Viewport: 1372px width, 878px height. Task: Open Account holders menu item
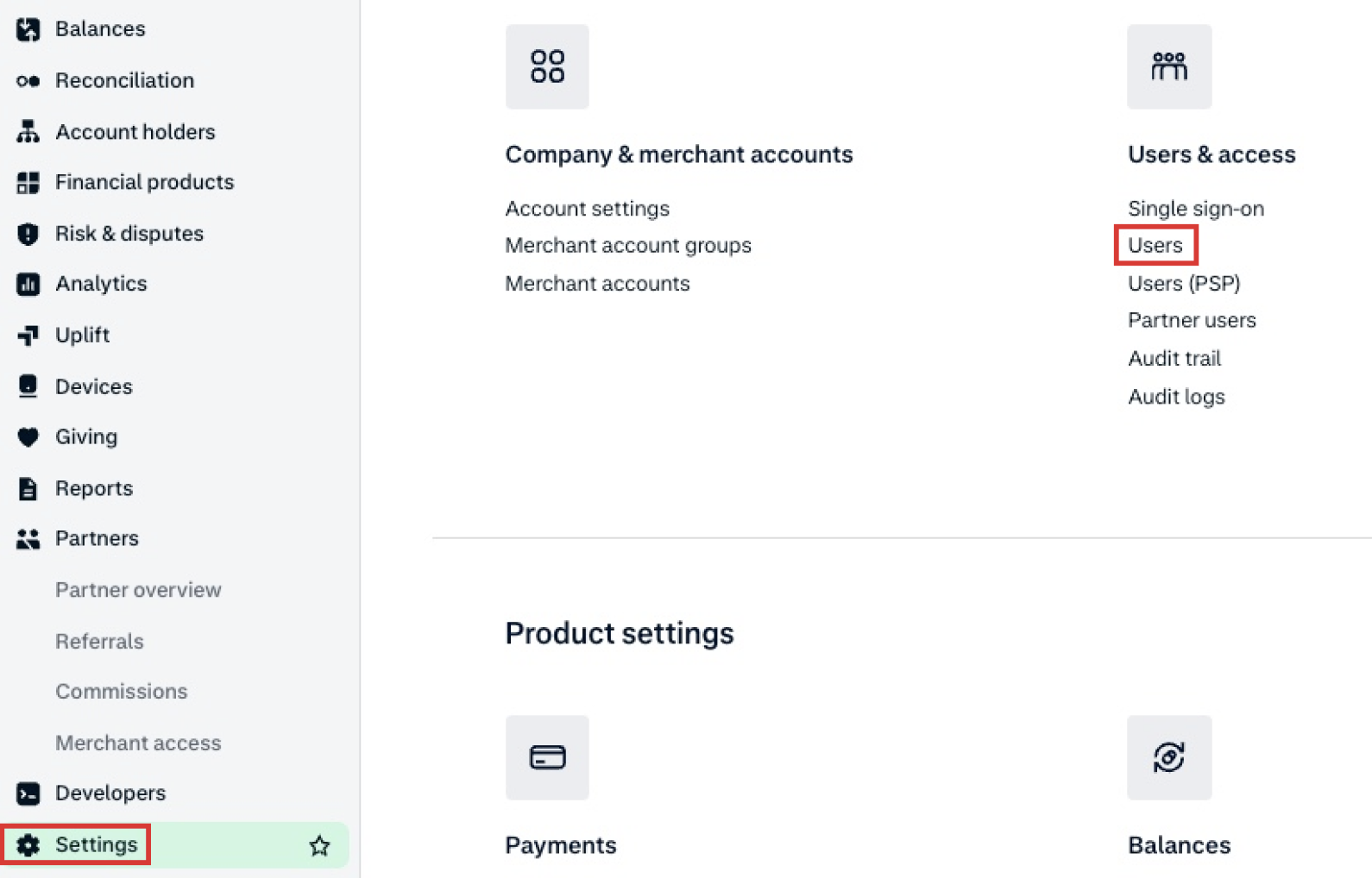click(x=135, y=131)
